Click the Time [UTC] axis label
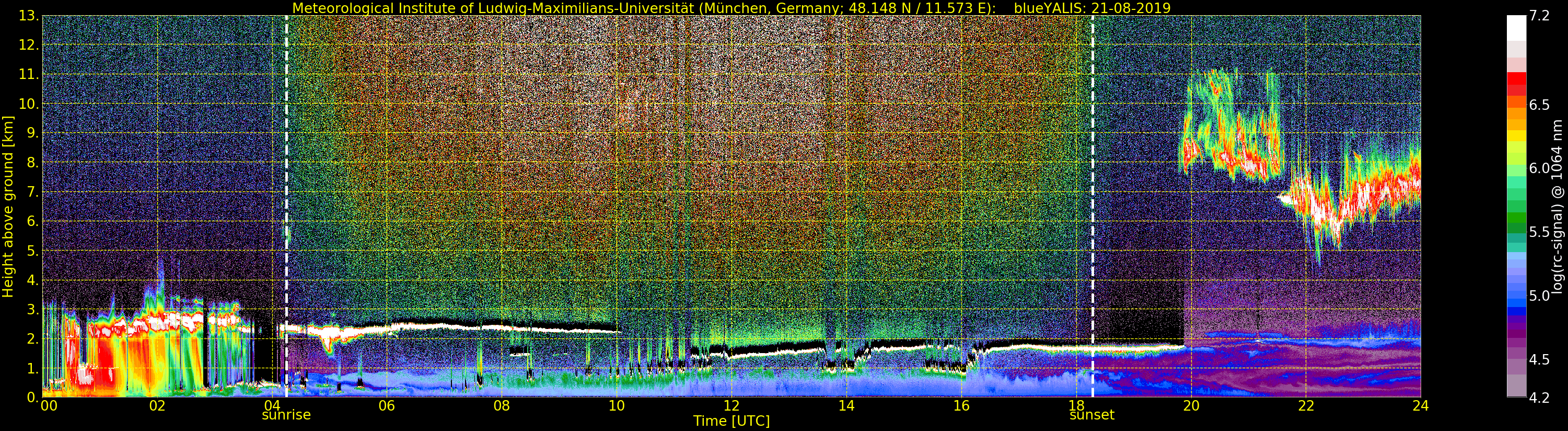Screen dimensions: 1568x431 [731, 421]
